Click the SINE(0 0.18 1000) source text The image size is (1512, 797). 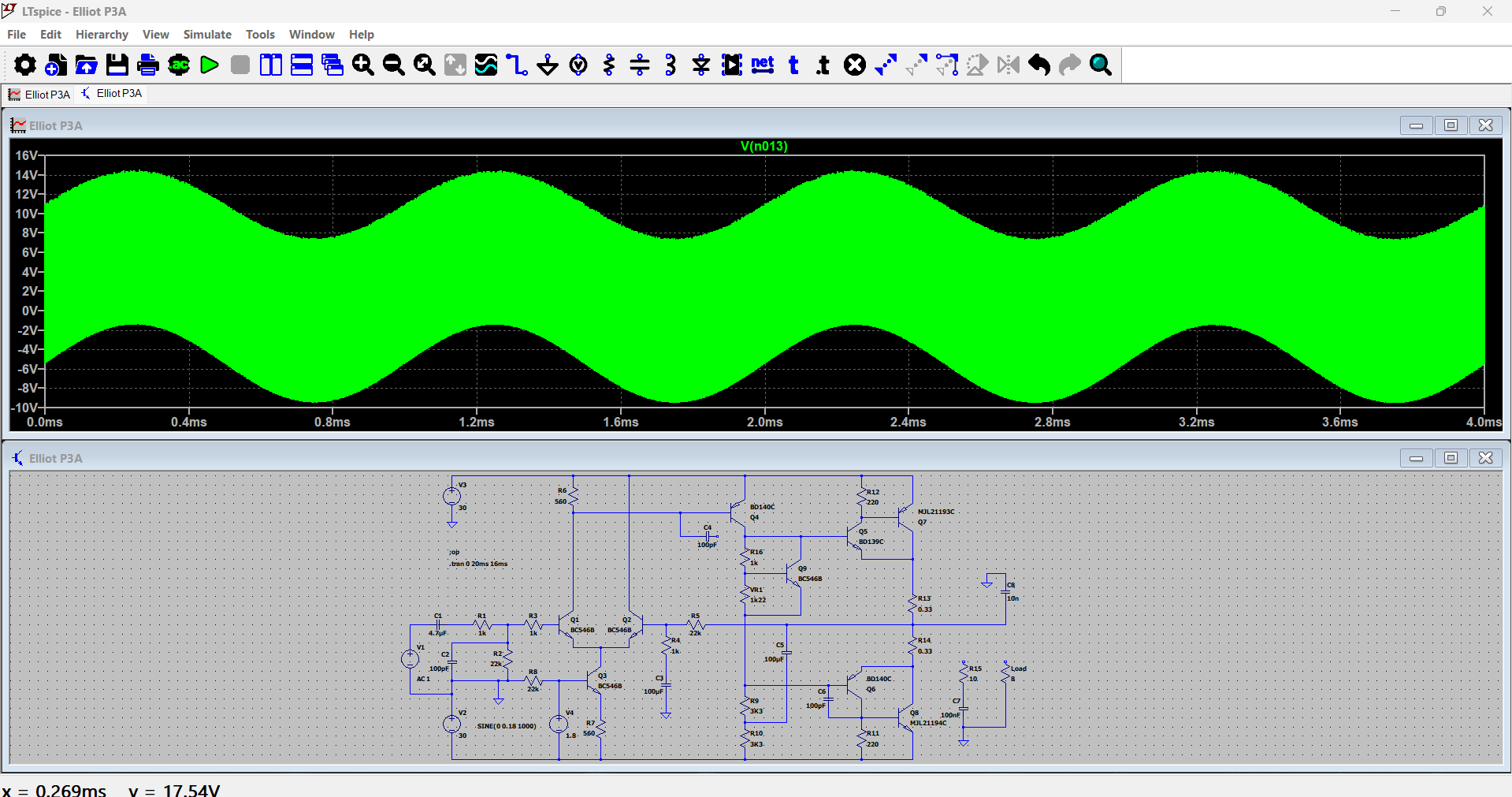click(506, 726)
